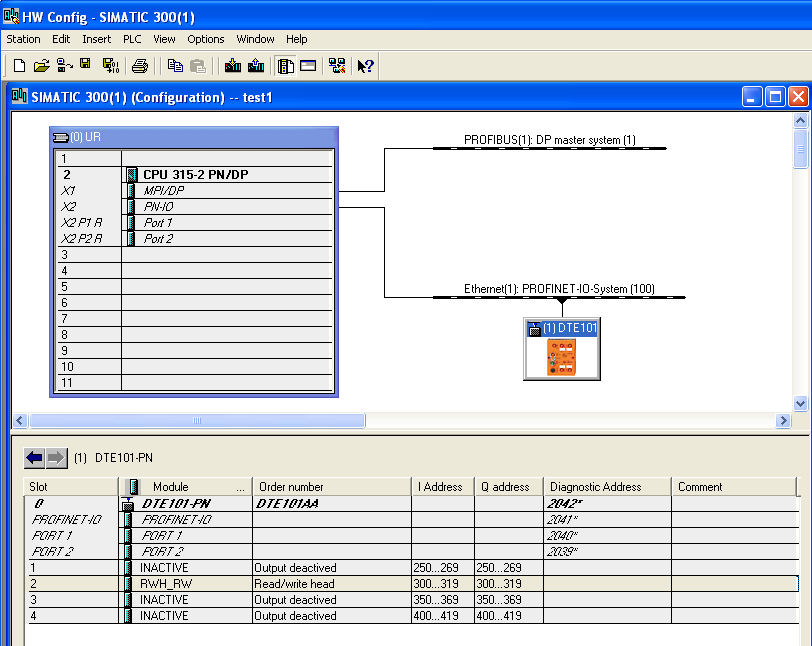812x646 pixels.
Task: Click the Paste toolbar icon
Action: [198, 66]
